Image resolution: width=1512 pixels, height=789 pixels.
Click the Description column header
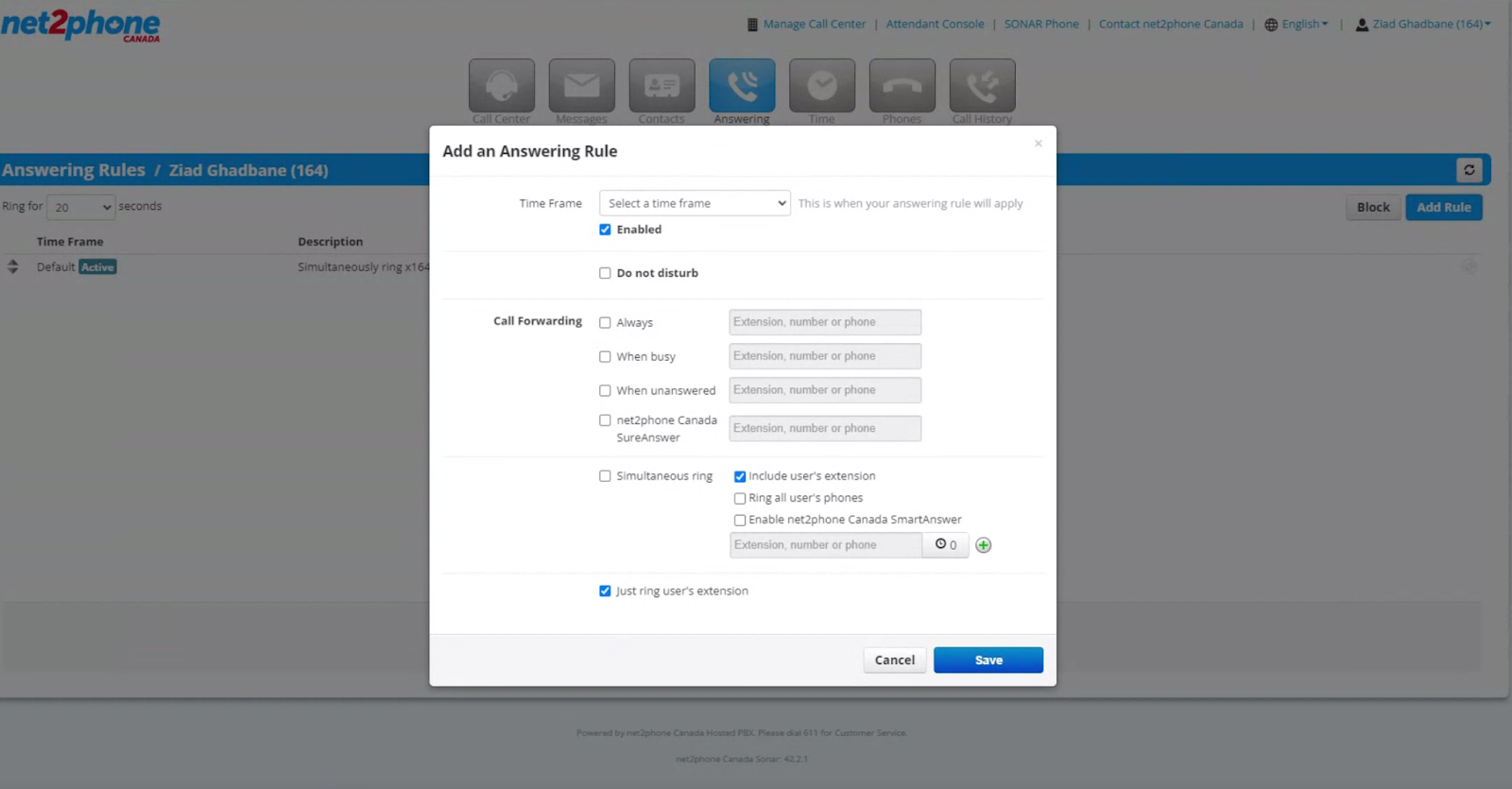click(330, 242)
